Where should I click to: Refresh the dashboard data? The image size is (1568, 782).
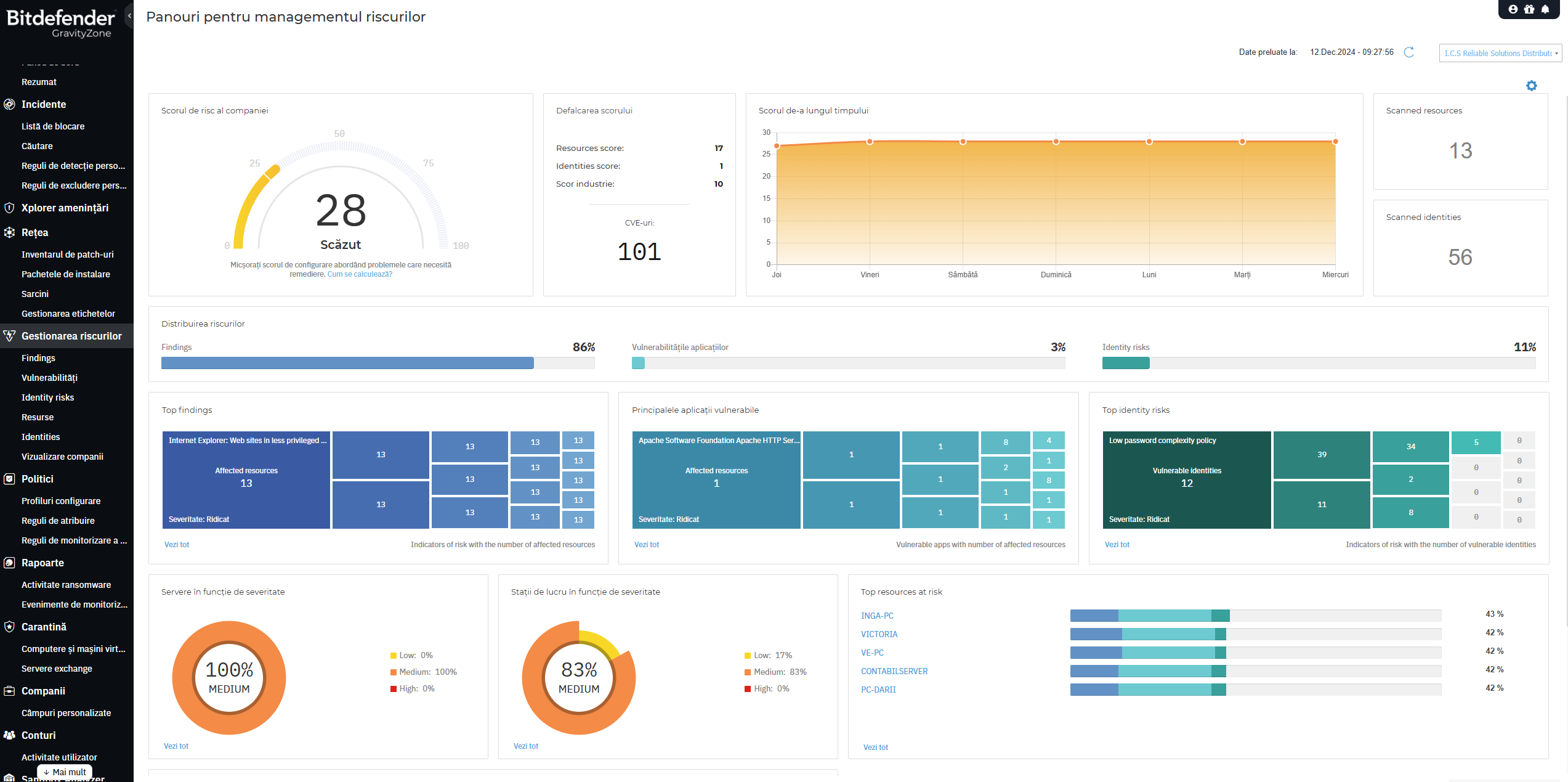(x=1408, y=52)
